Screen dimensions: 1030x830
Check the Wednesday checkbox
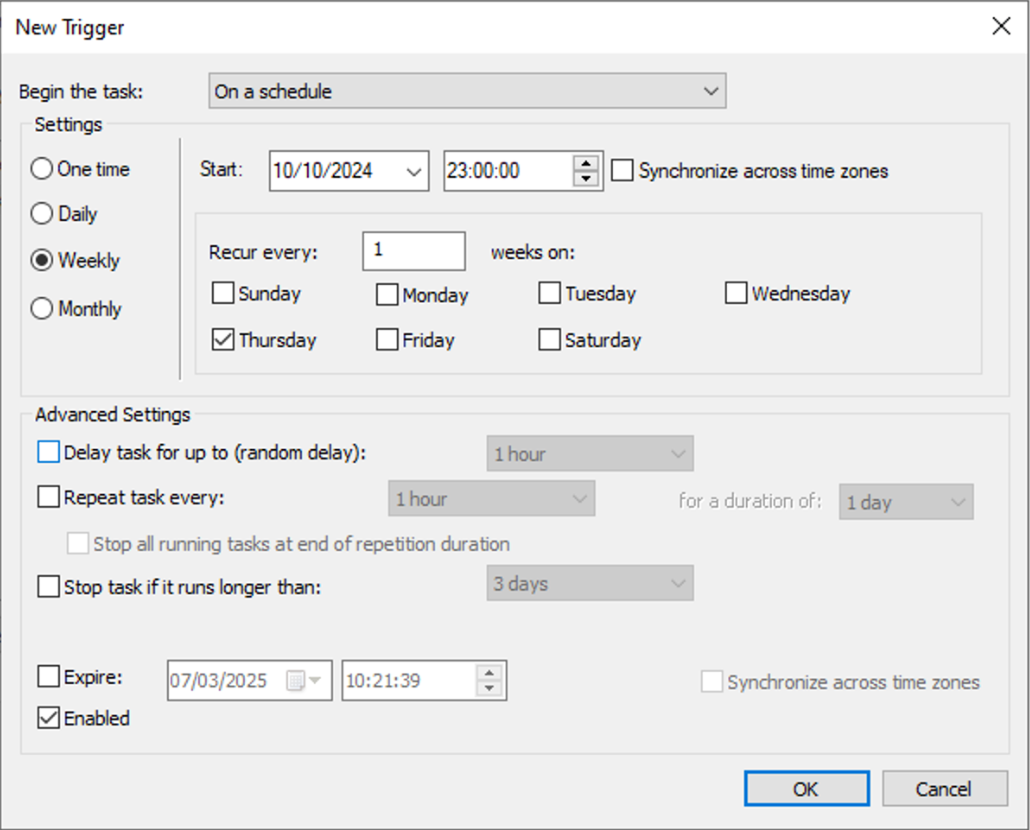[x=736, y=294]
